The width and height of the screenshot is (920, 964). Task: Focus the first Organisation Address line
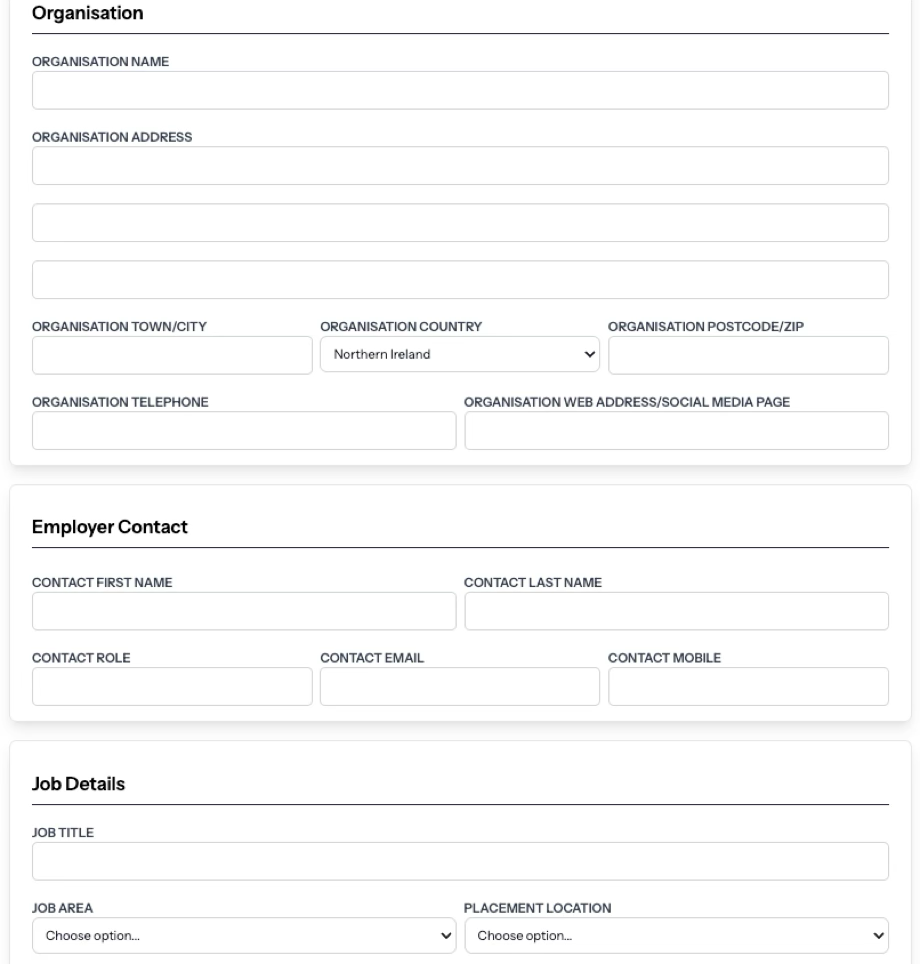pos(460,165)
